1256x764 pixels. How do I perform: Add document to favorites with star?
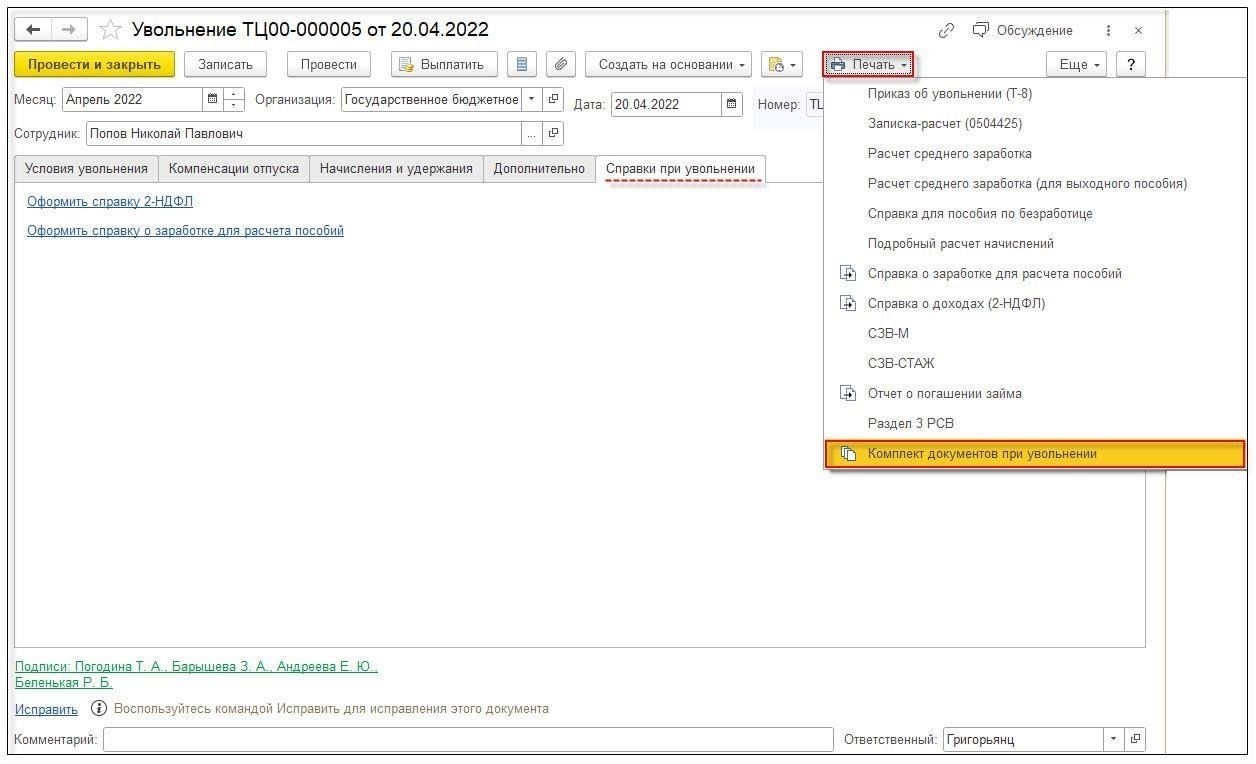coord(110,30)
